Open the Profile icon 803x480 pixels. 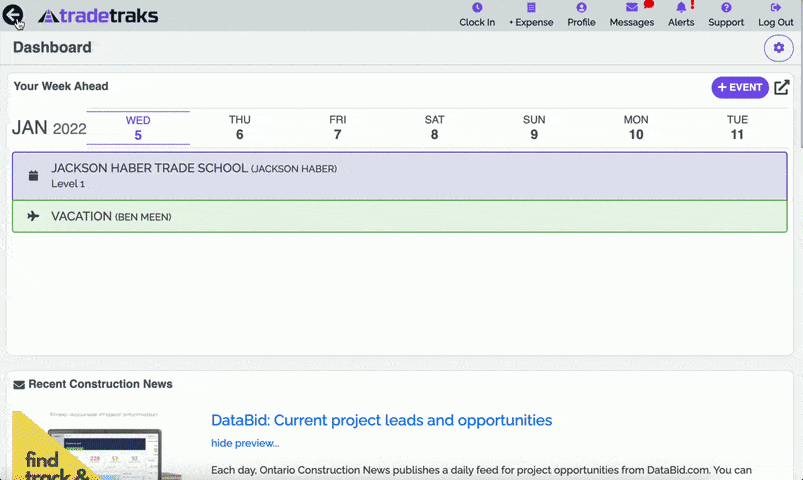[x=581, y=8]
